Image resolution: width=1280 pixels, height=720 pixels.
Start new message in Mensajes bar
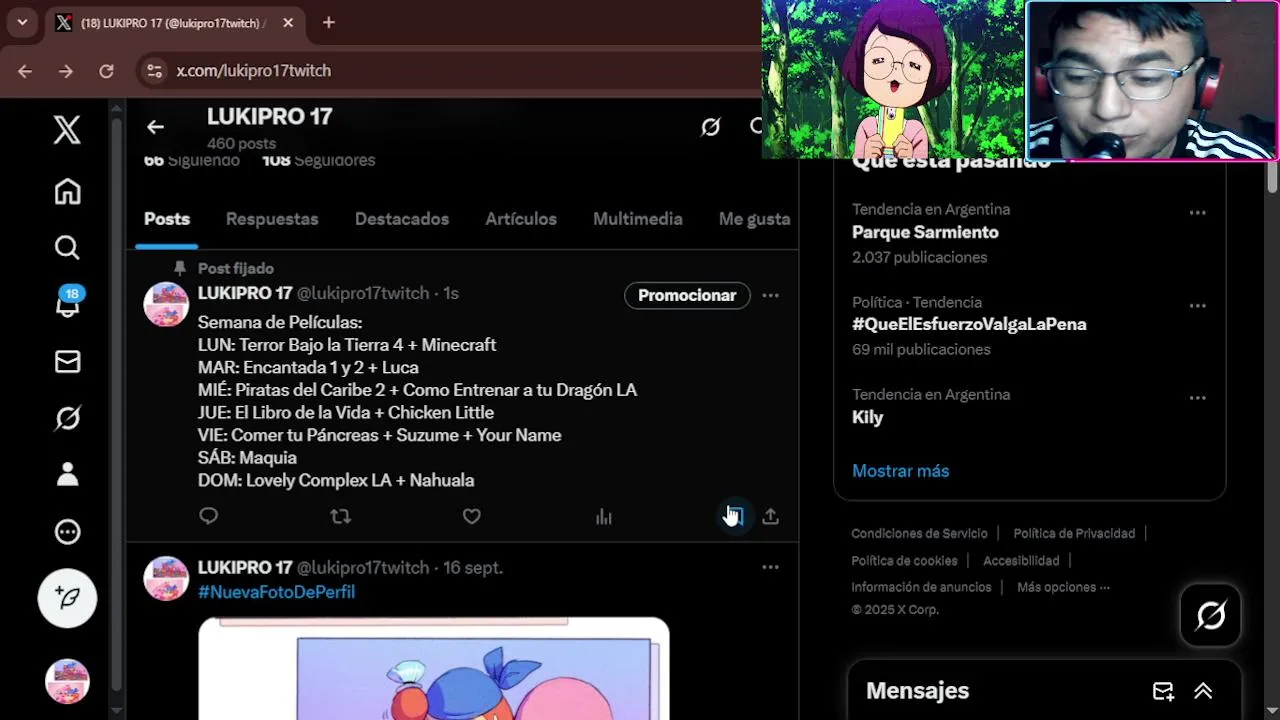[x=1163, y=691]
